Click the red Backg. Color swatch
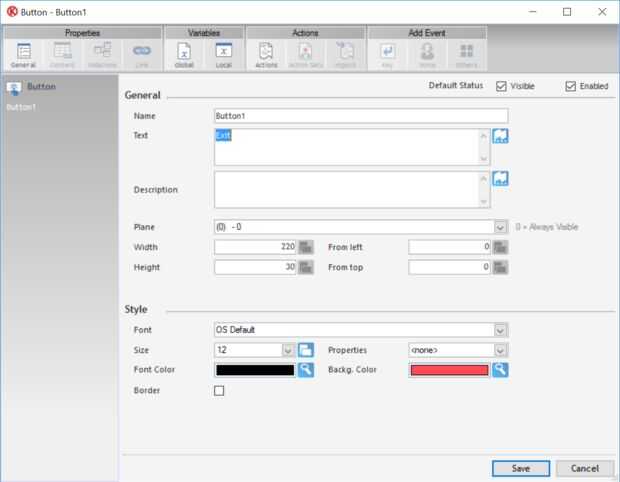 tap(450, 370)
